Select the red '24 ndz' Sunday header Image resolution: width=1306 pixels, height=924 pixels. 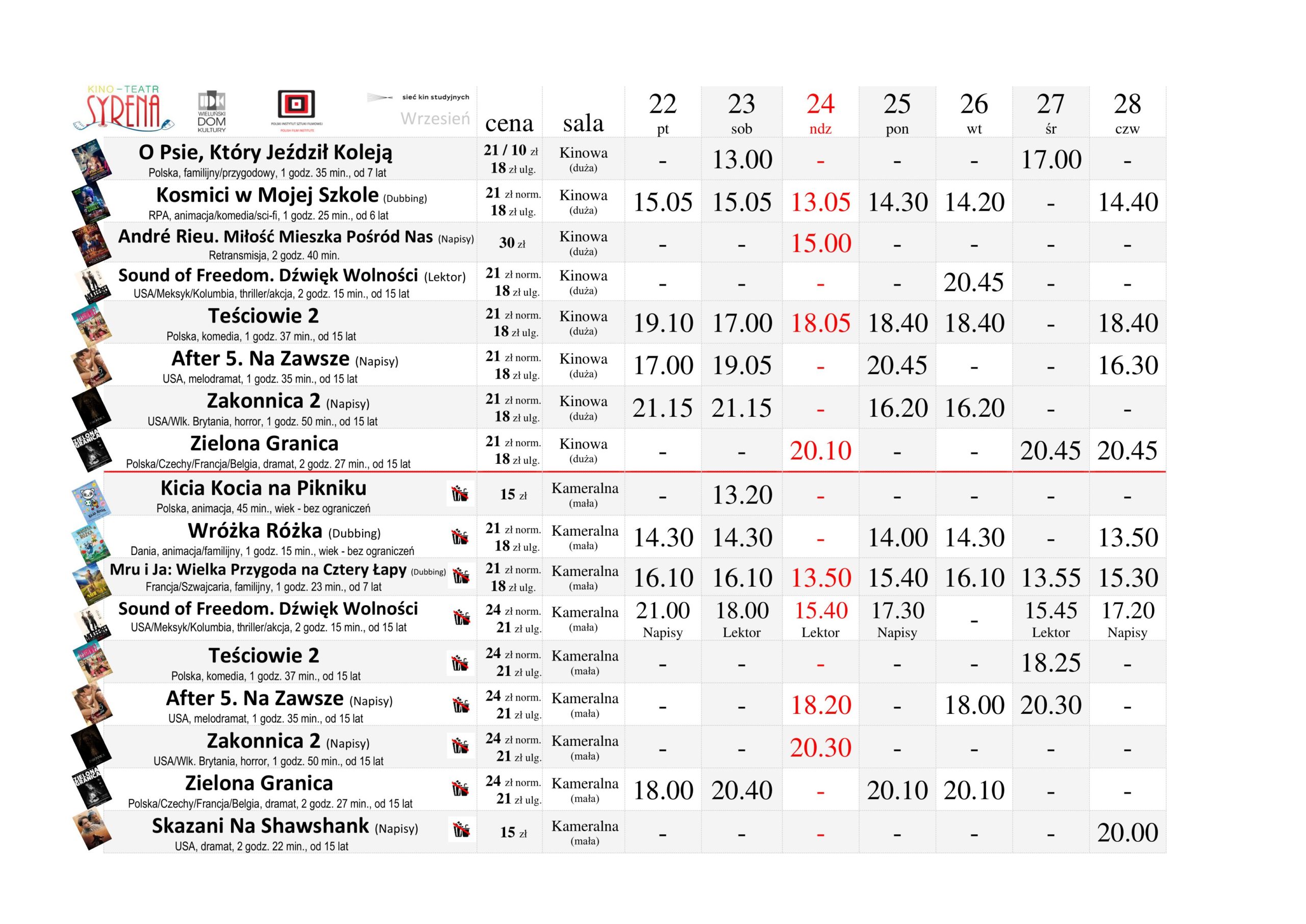coord(820,113)
